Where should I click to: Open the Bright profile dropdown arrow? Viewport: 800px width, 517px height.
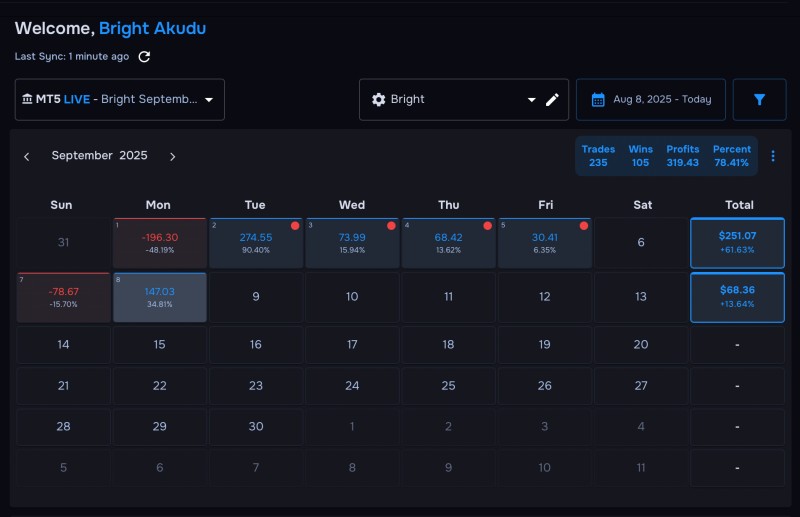click(532, 100)
